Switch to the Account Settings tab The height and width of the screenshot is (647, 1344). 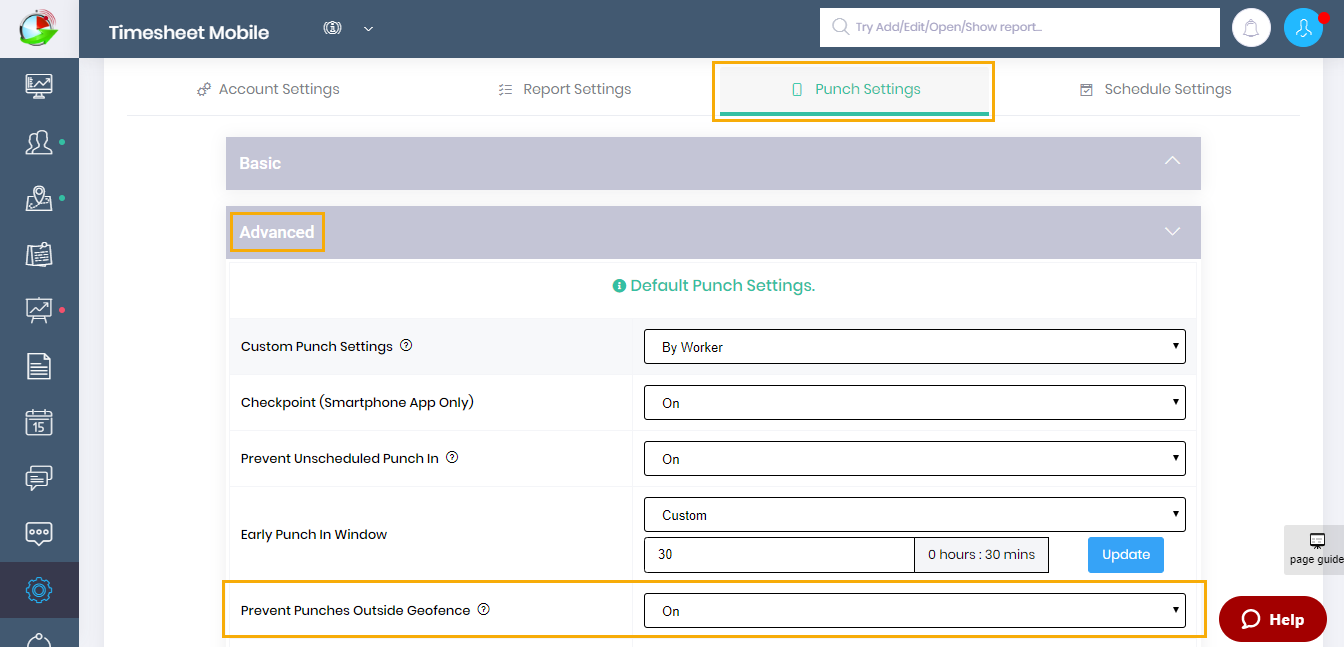click(268, 89)
